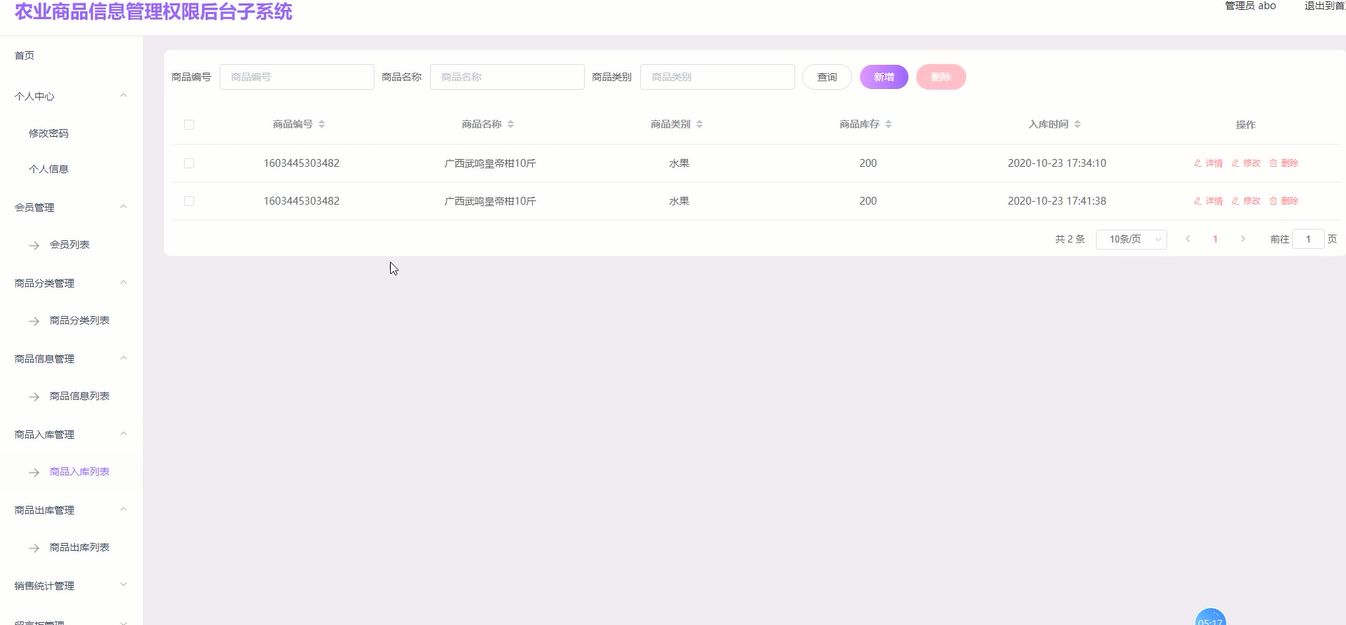The height and width of the screenshot is (625, 1346).
Task: Click 入库时间 cell 2020-10-23 17:34:10
Action: click(x=1057, y=163)
